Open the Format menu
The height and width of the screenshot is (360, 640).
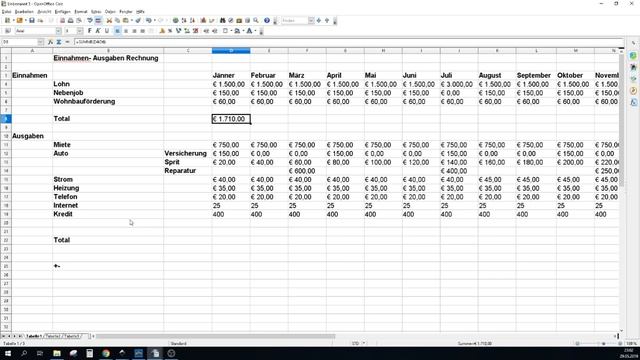[x=81, y=12]
